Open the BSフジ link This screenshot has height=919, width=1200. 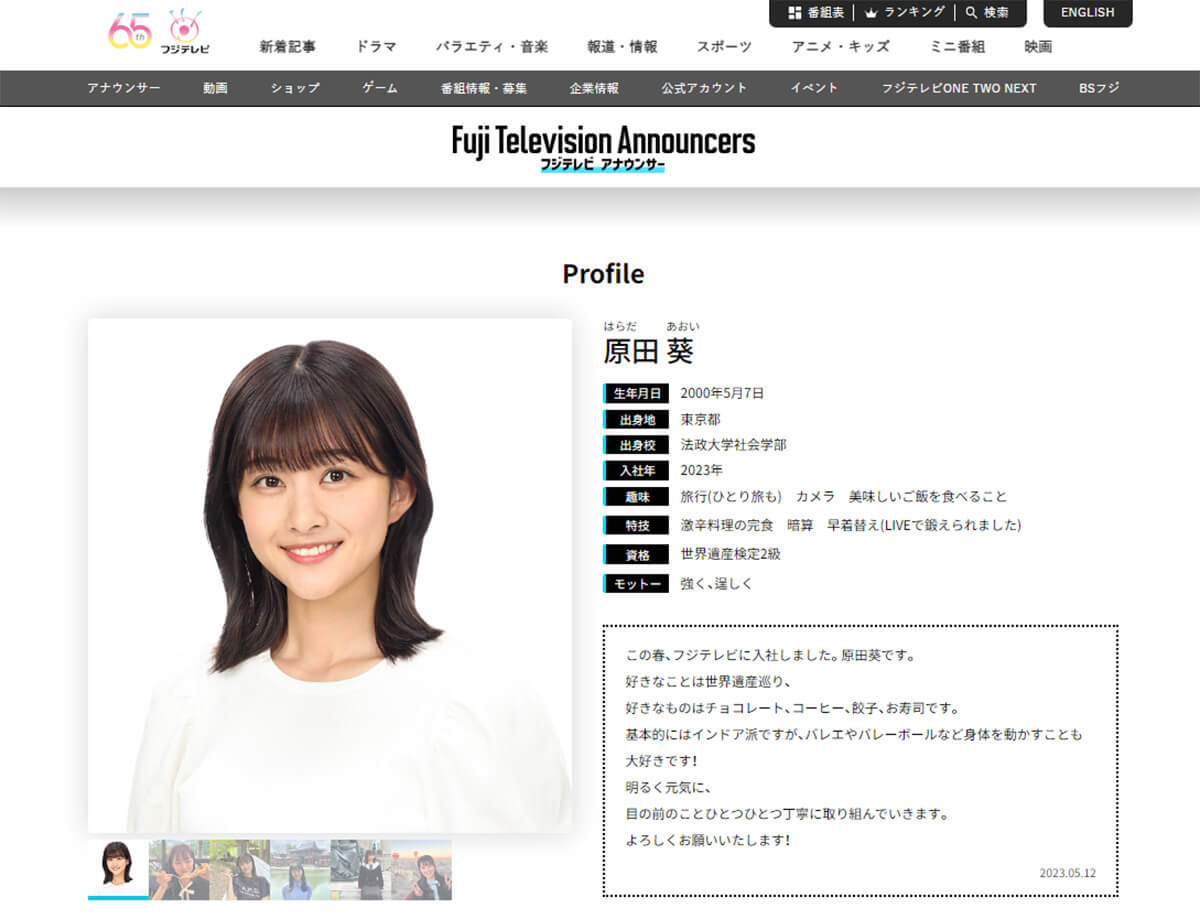coord(1099,88)
